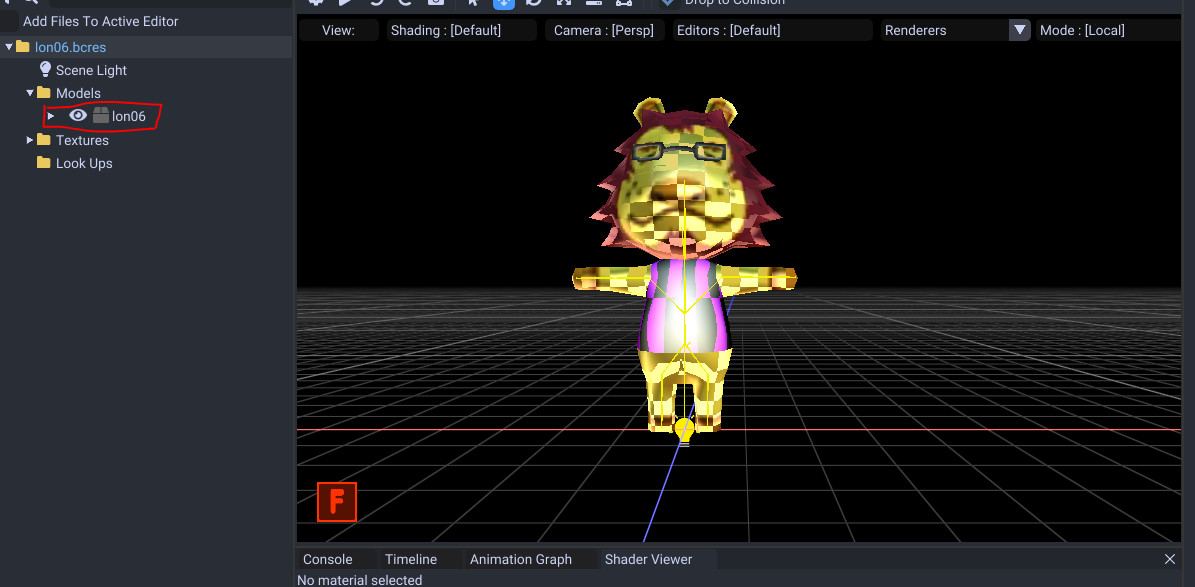Capture viewport with the camera screenshot icon
This screenshot has width=1195, height=587.
pos(435,4)
